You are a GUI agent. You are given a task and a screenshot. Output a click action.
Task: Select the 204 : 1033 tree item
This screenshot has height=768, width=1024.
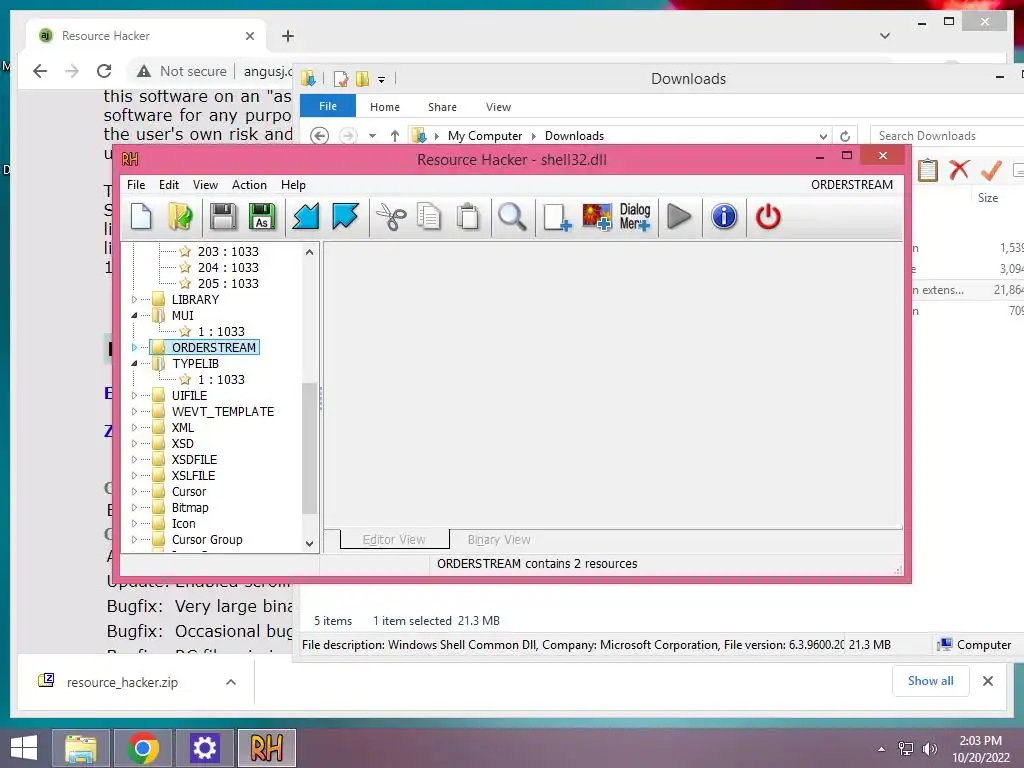click(x=228, y=268)
